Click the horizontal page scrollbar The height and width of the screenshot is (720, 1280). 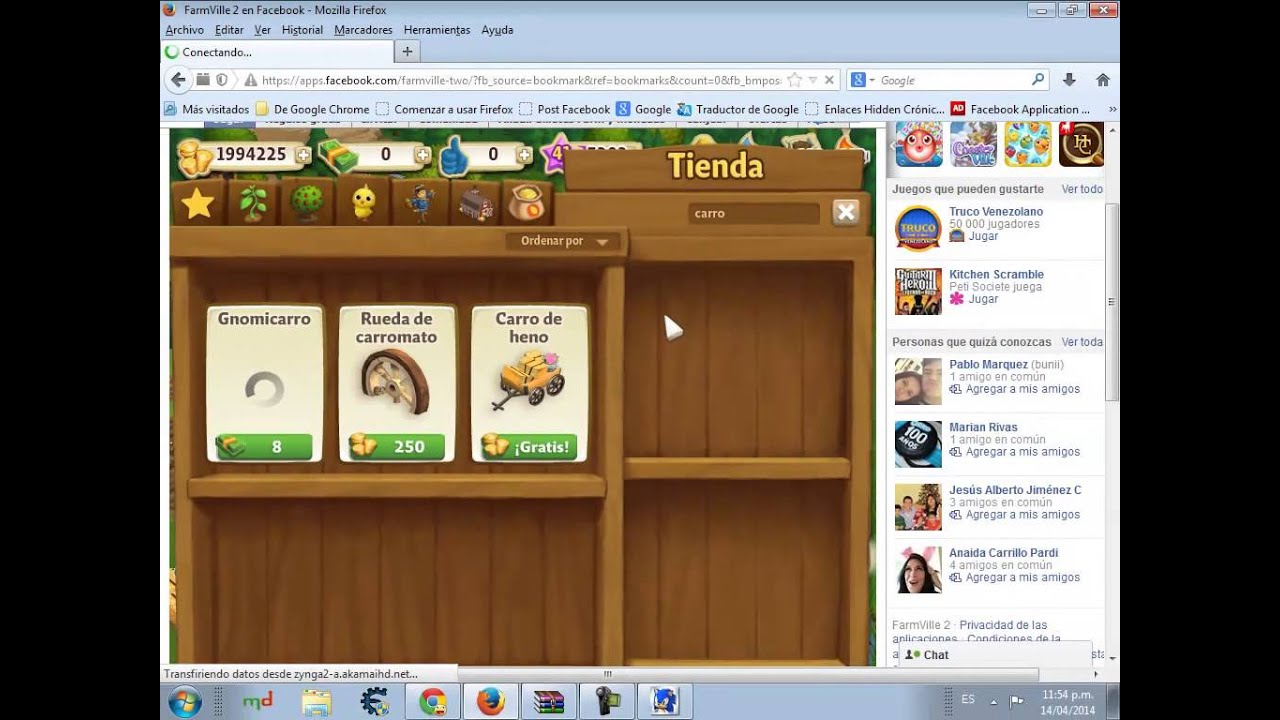(607, 674)
